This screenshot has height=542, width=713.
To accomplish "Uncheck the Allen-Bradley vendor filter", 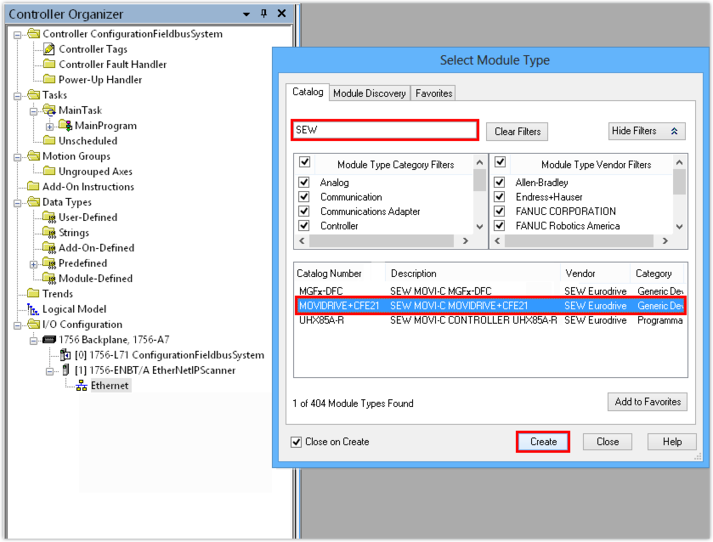I will point(501,183).
